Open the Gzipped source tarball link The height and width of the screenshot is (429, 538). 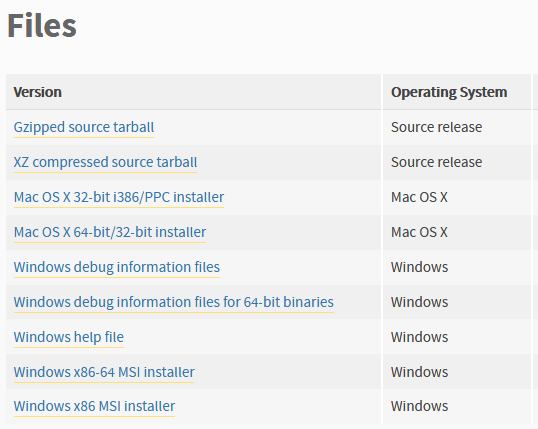(x=84, y=127)
